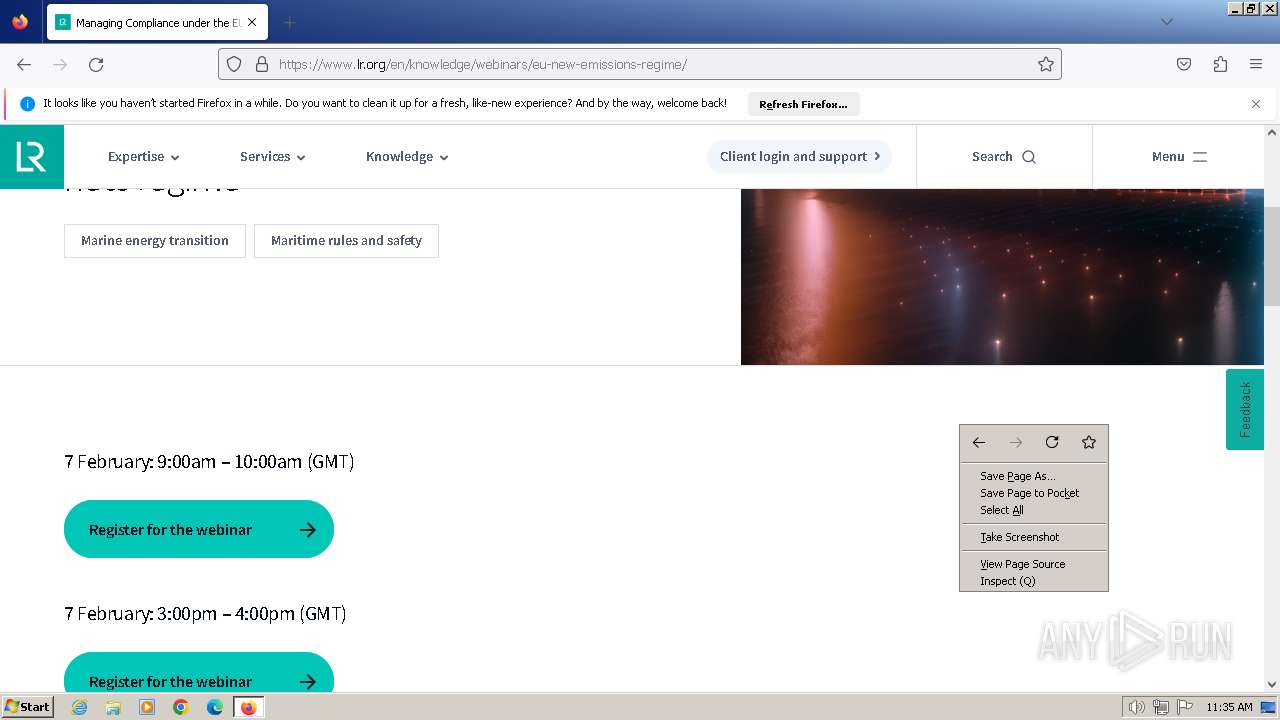Open Extensions puzzle icon
The height and width of the screenshot is (720, 1280).
[1220, 64]
